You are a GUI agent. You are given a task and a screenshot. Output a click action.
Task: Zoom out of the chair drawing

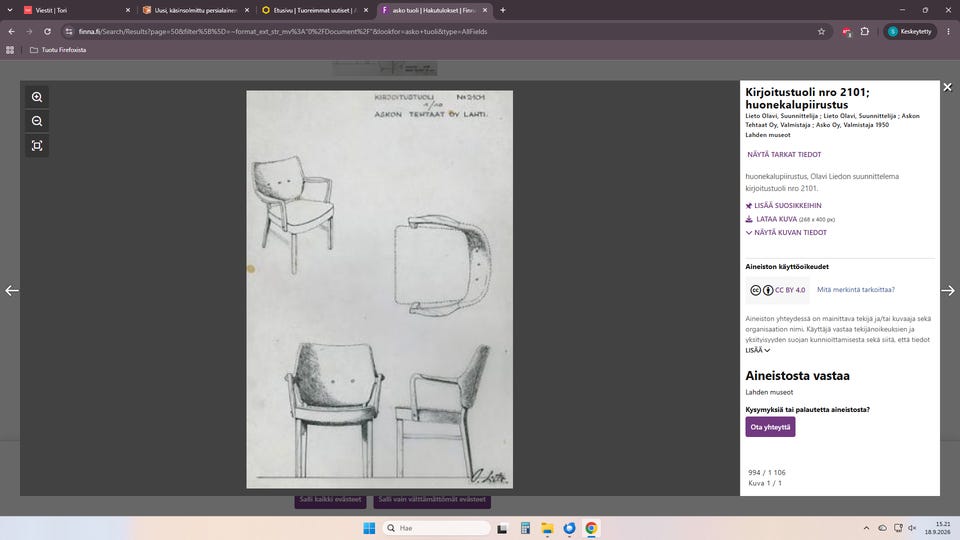[37, 121]
